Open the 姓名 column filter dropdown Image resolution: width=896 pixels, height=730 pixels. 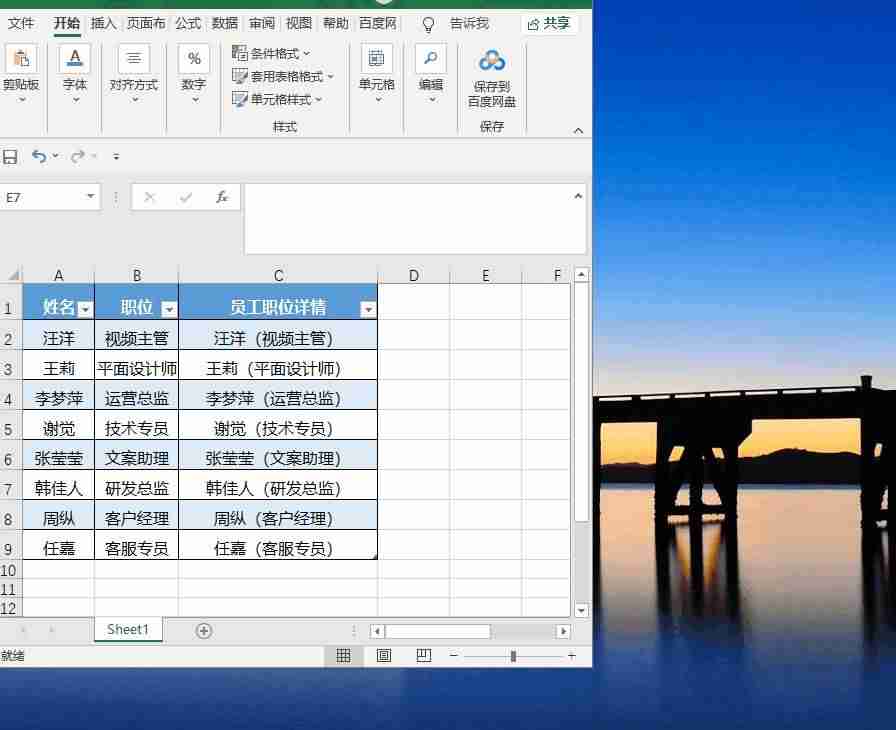[85, 310]
